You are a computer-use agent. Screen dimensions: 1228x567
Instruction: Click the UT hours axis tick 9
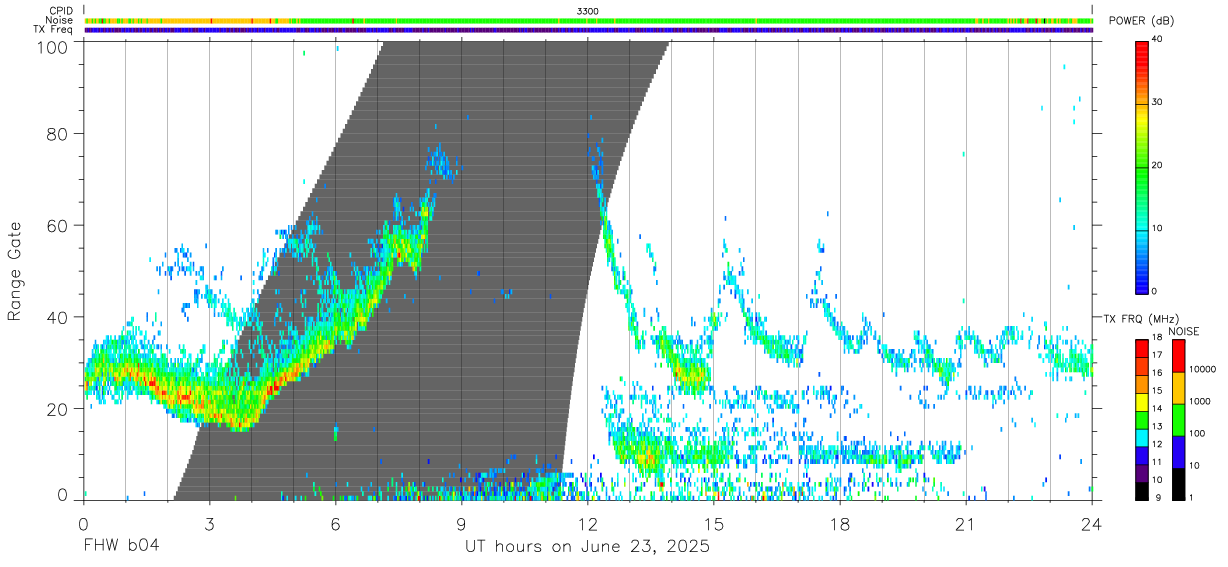462,524
